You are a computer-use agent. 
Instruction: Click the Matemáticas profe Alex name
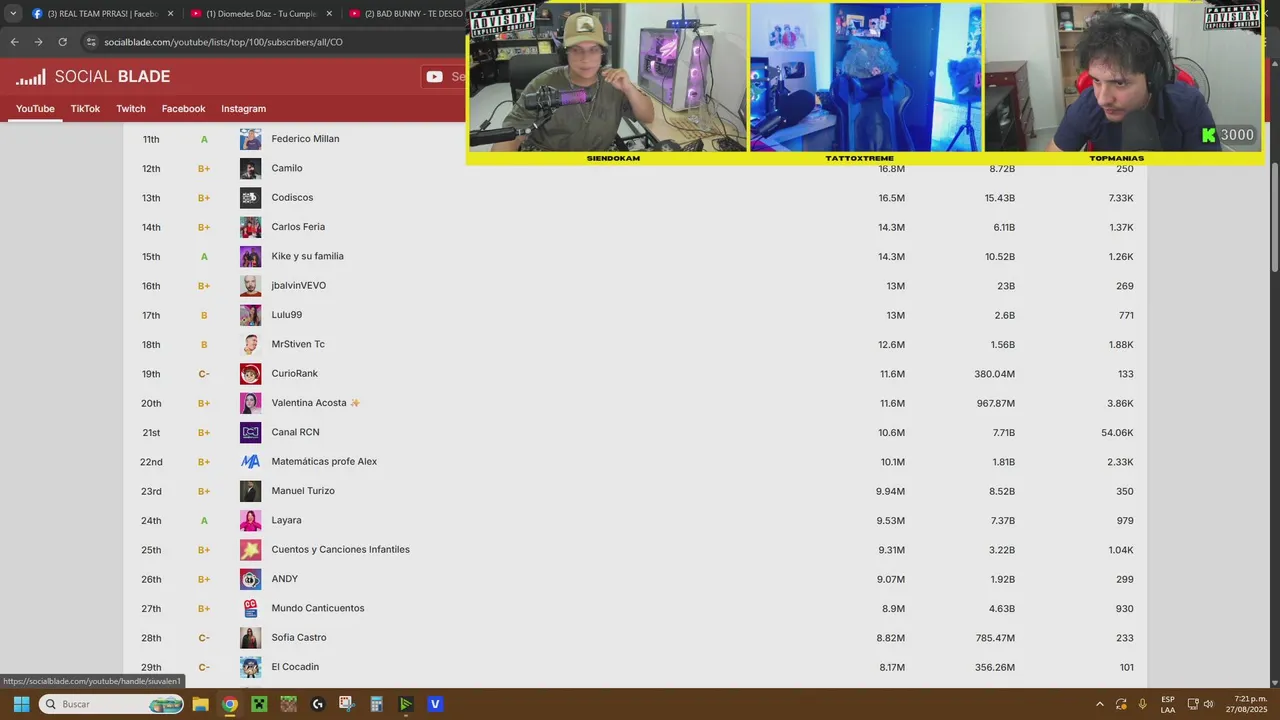pyautogui.click(x=324, y=462)
